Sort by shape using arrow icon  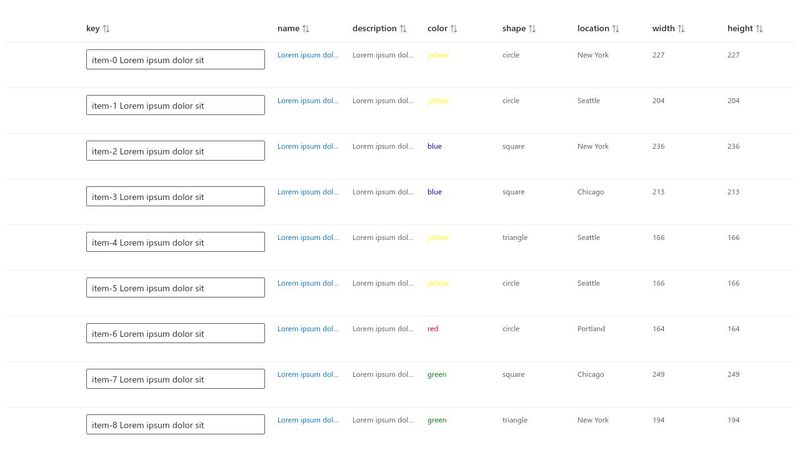[532, 29]
